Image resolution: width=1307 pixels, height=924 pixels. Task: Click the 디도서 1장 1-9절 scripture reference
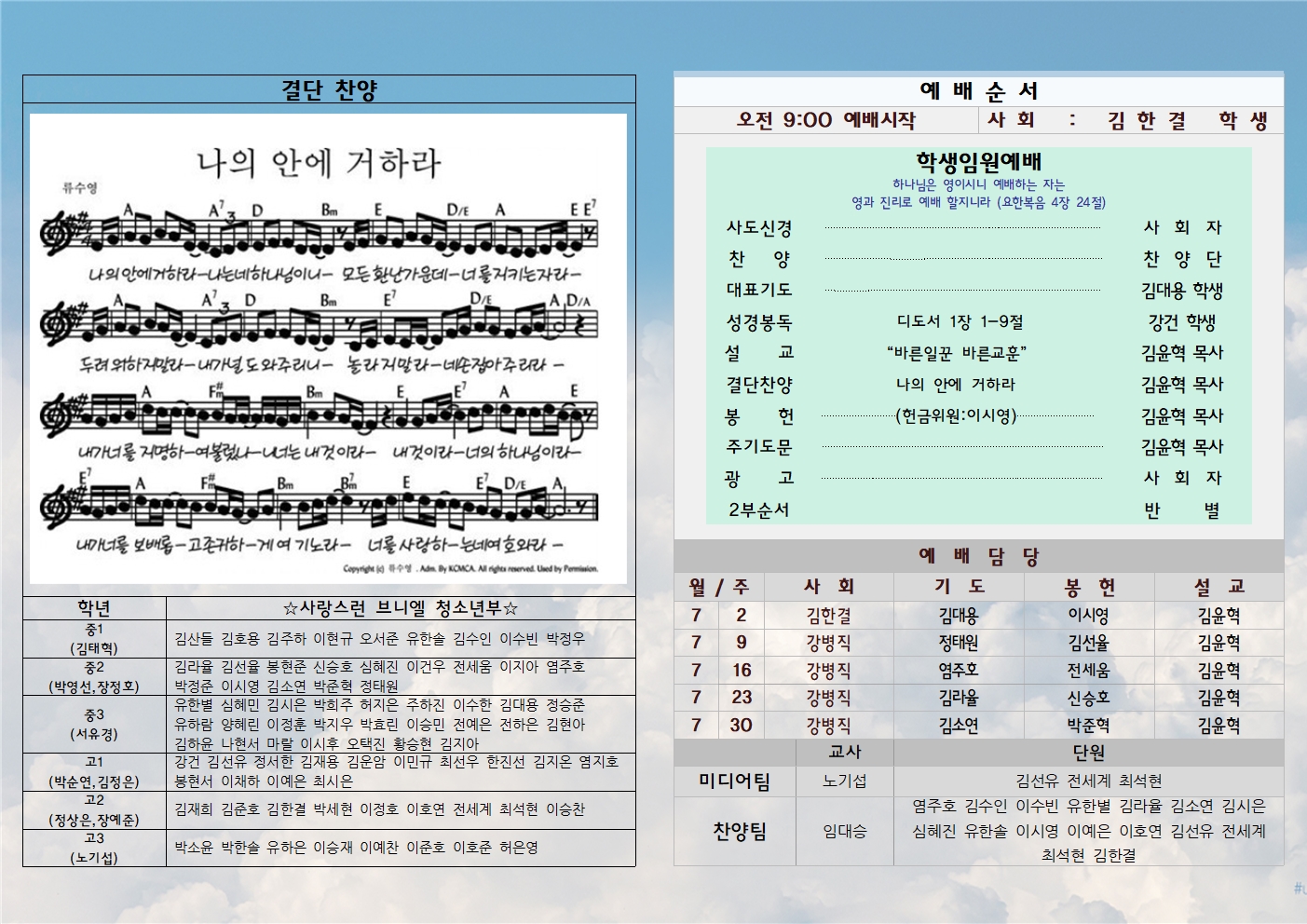click(960, 321)
